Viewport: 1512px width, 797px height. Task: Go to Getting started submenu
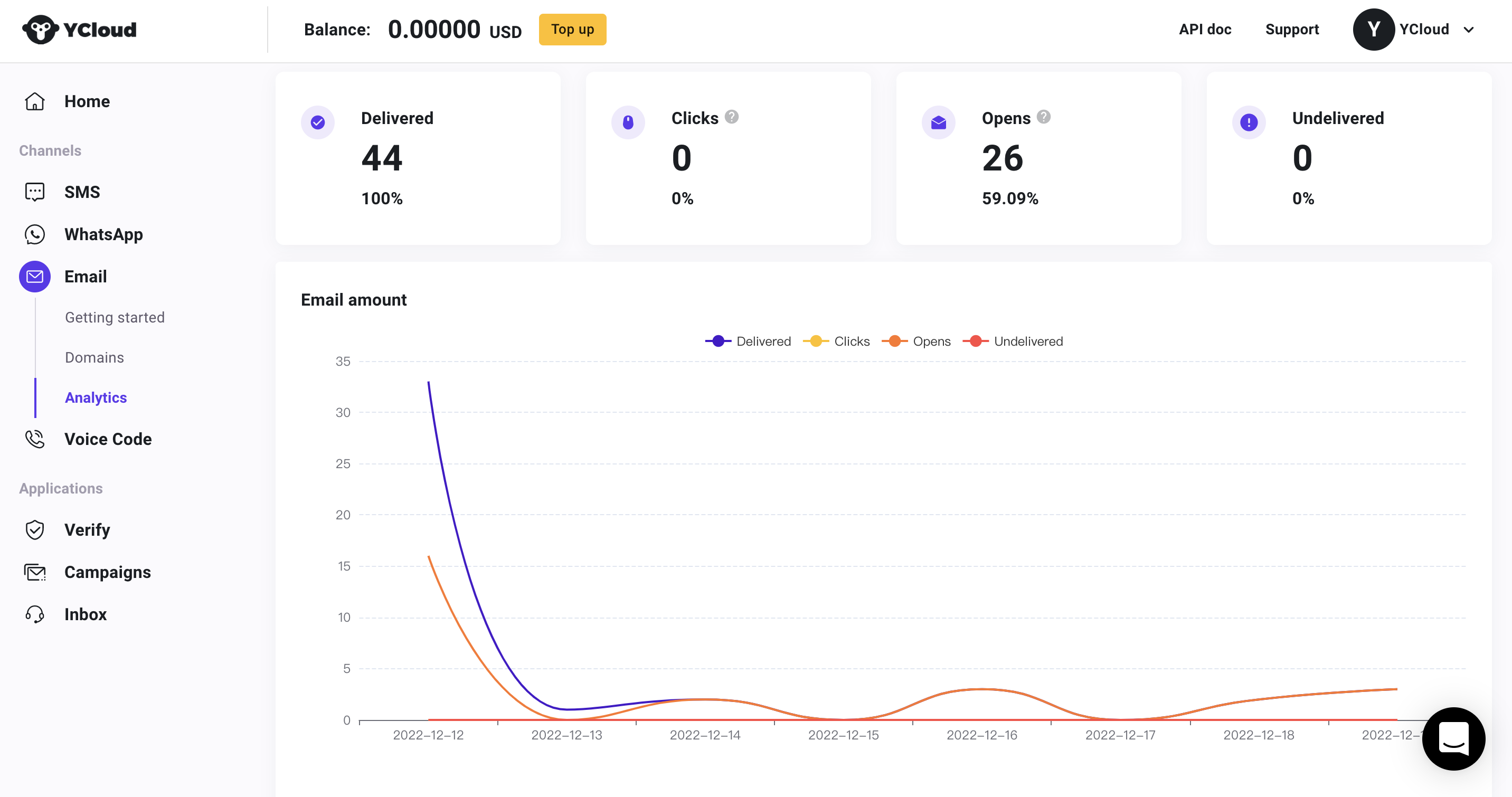(x=115, y=318)
